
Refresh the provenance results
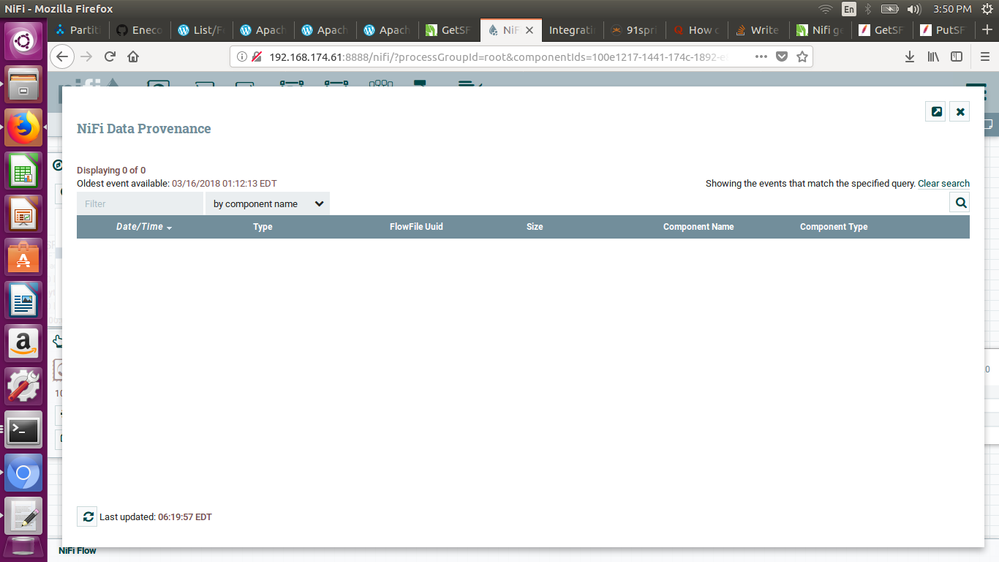tap(87, 517)
